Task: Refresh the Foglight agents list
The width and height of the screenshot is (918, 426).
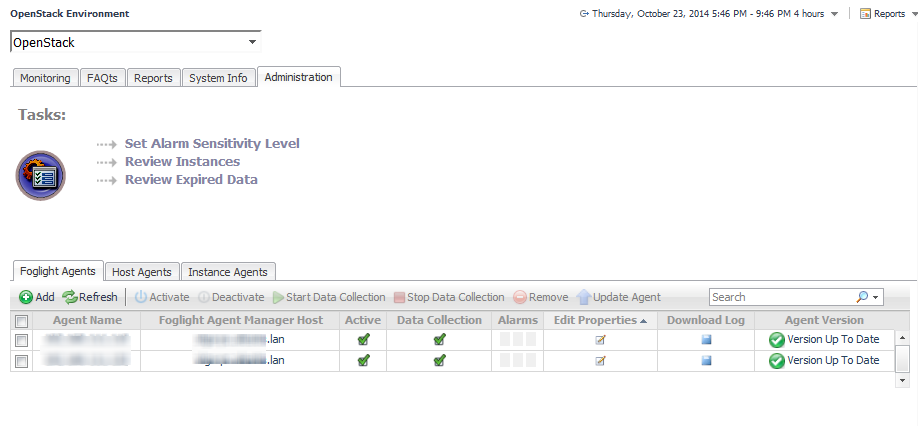Action: click(x=90, y=297)
